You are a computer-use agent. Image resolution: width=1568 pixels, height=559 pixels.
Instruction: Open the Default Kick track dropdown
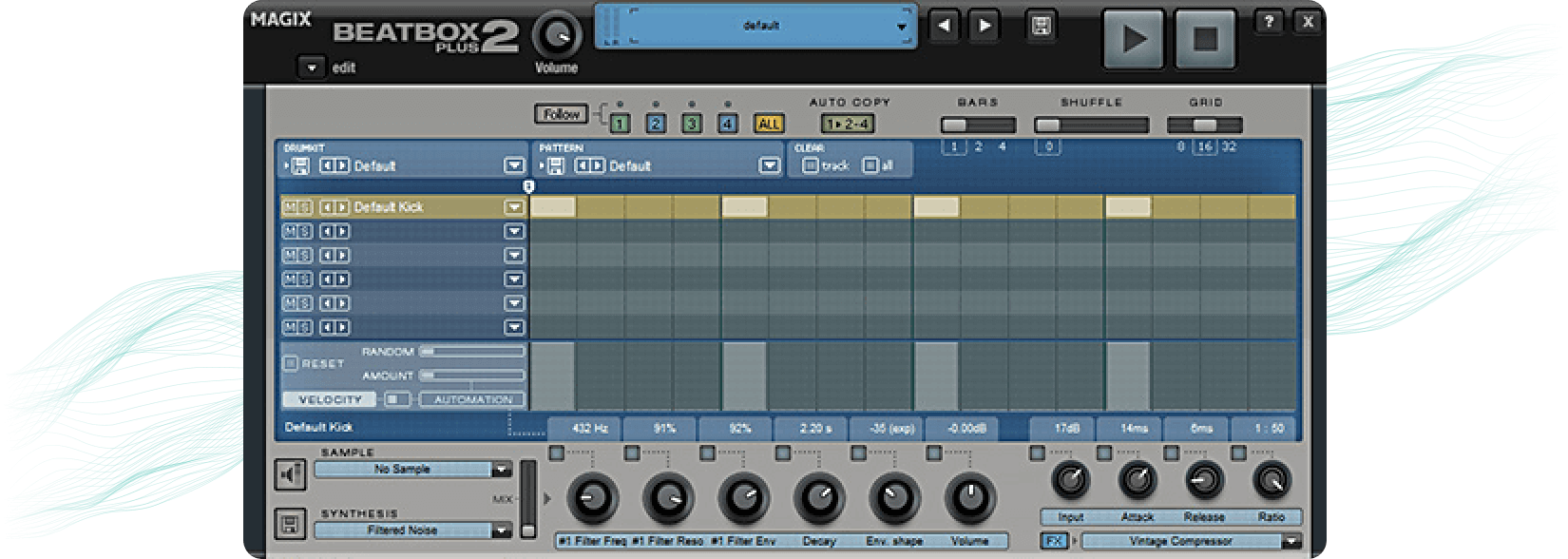(x=513, y=207)
